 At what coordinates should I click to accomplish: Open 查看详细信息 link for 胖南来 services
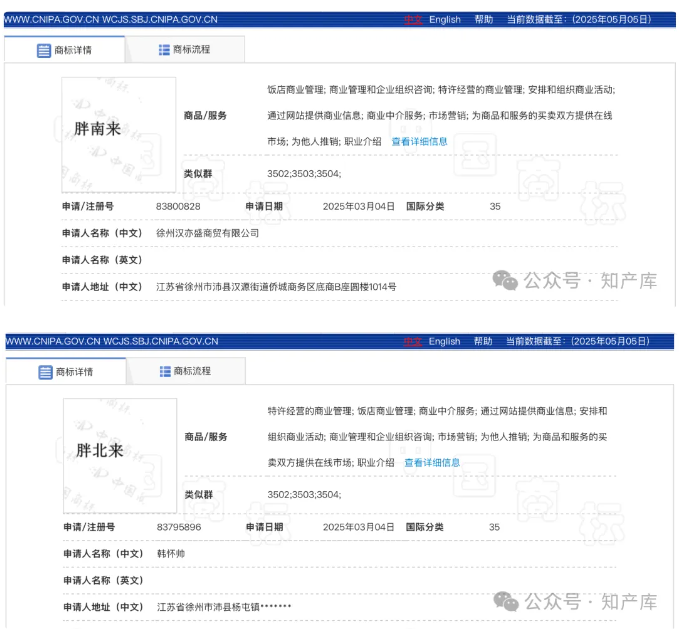419,142
